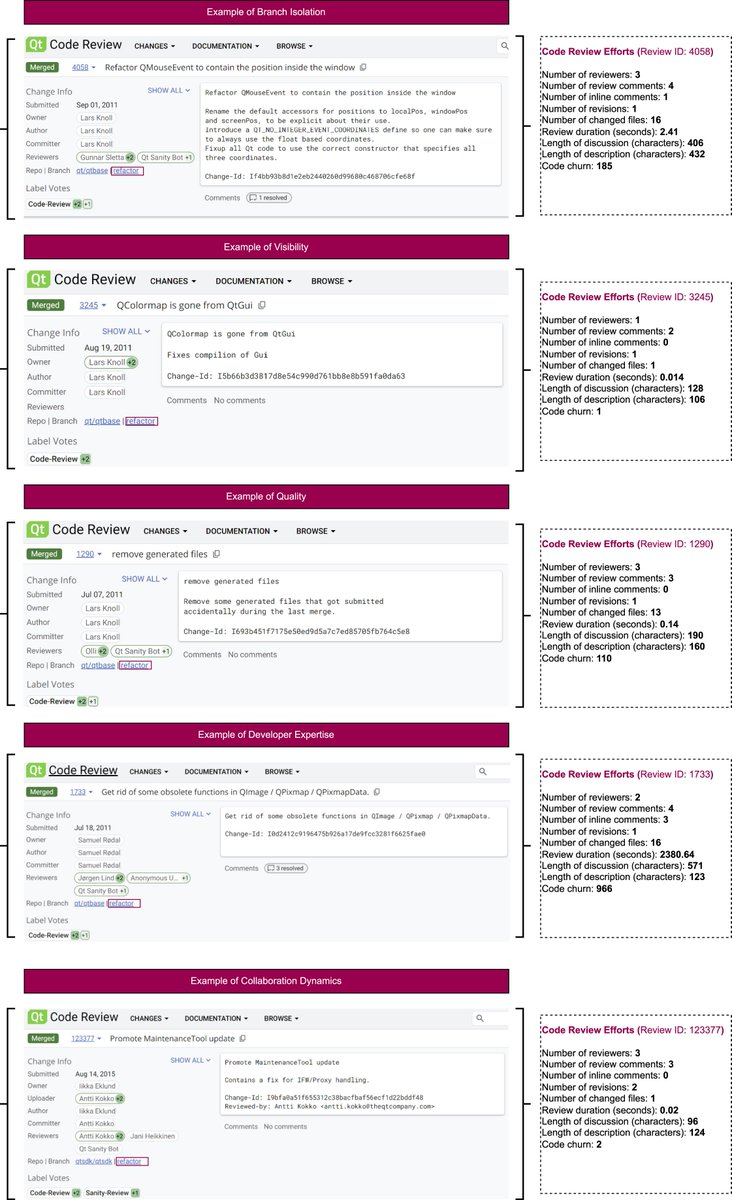Click the Gunnar Sletta reviewer chip

(x=106, y=157)
